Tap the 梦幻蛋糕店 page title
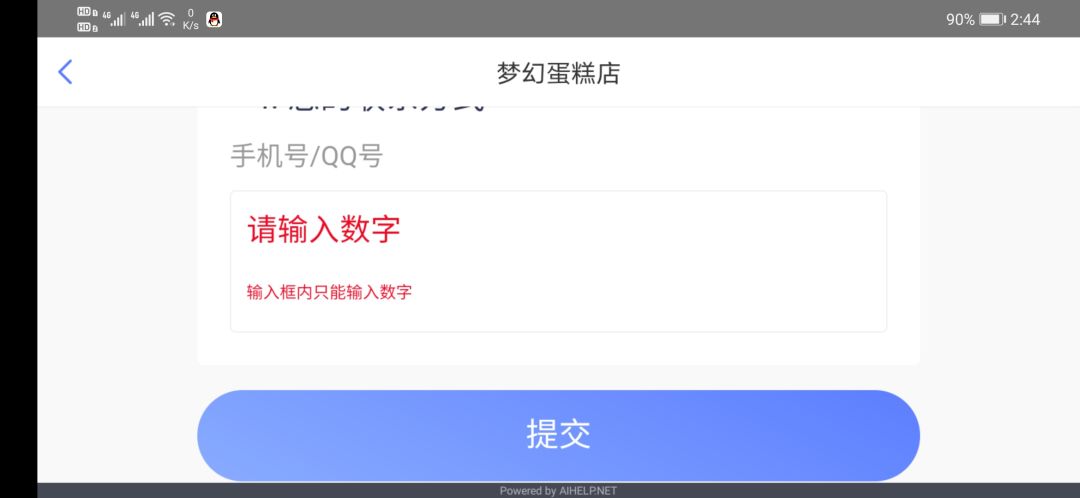 pos(558,73)
